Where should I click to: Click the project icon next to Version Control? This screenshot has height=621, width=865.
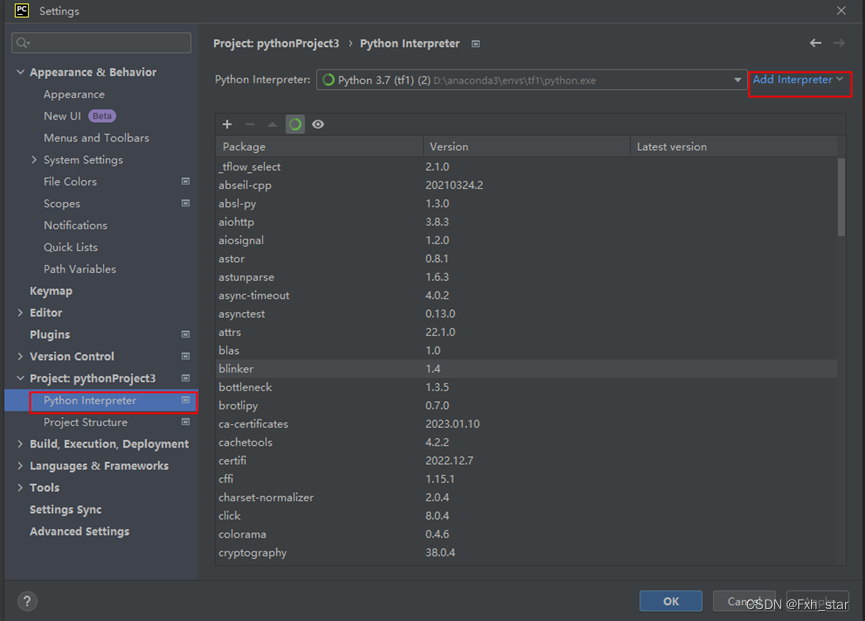pyautogui.click(x=186, y=356)
